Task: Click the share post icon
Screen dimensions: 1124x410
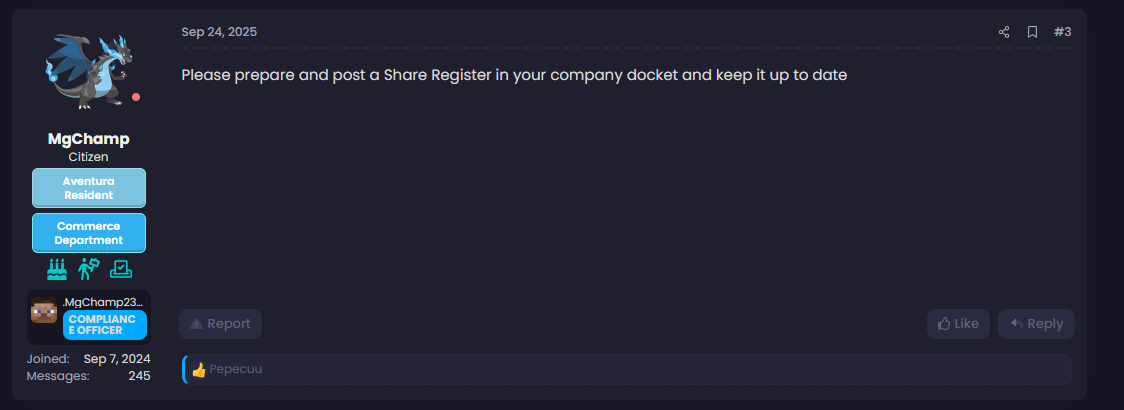Action: 1004,32
